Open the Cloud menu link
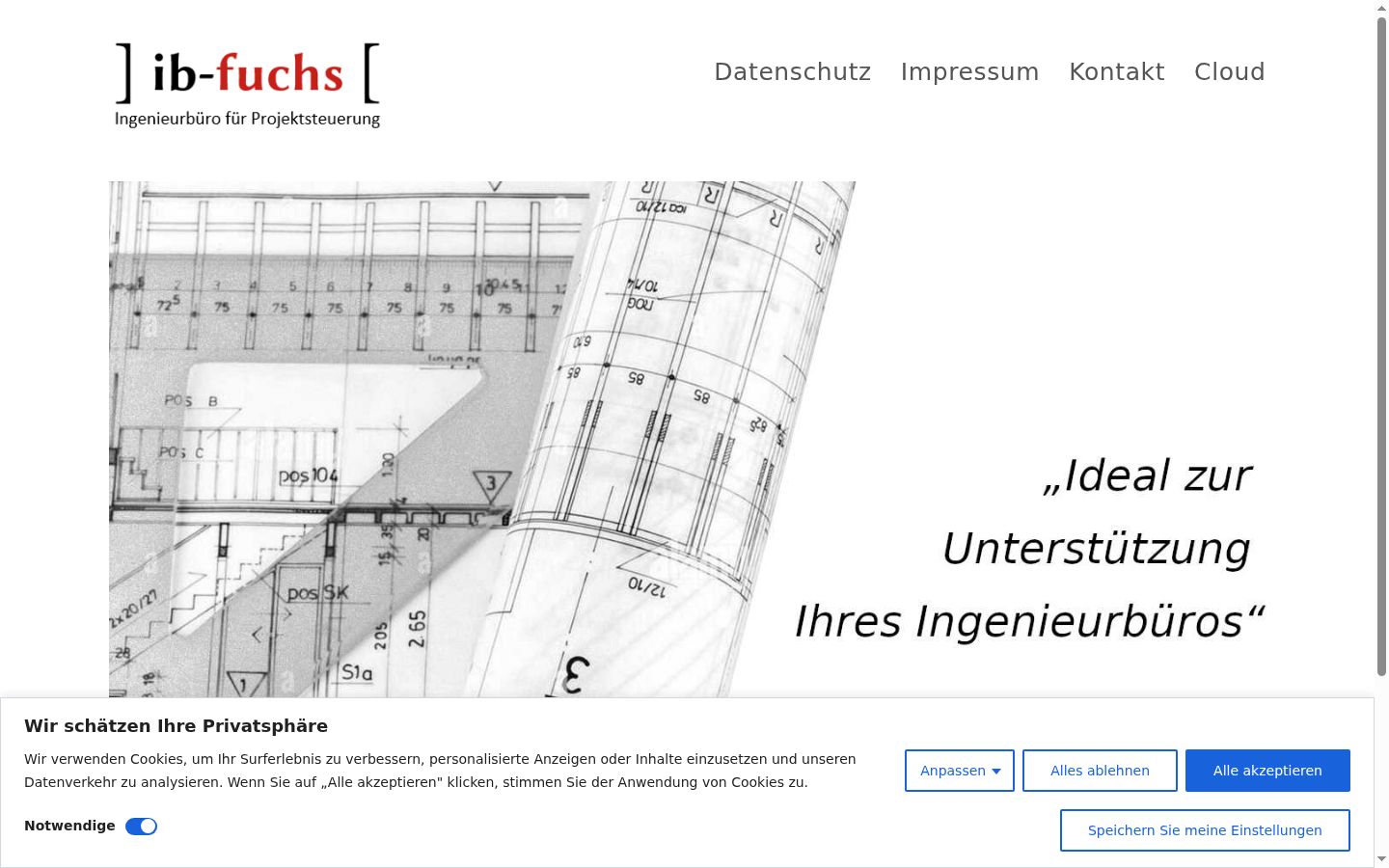1389x868 pixels. 1229,71
